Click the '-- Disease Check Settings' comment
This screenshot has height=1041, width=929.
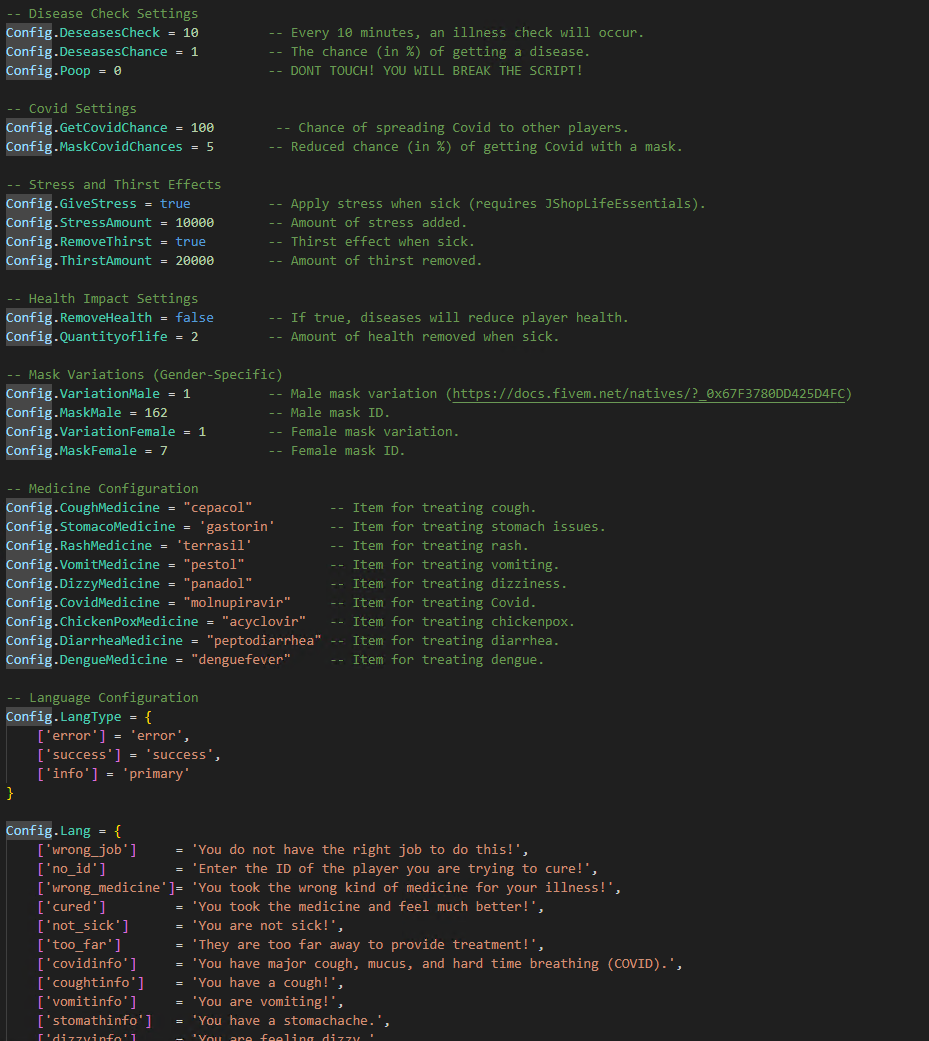pos(102,14)
